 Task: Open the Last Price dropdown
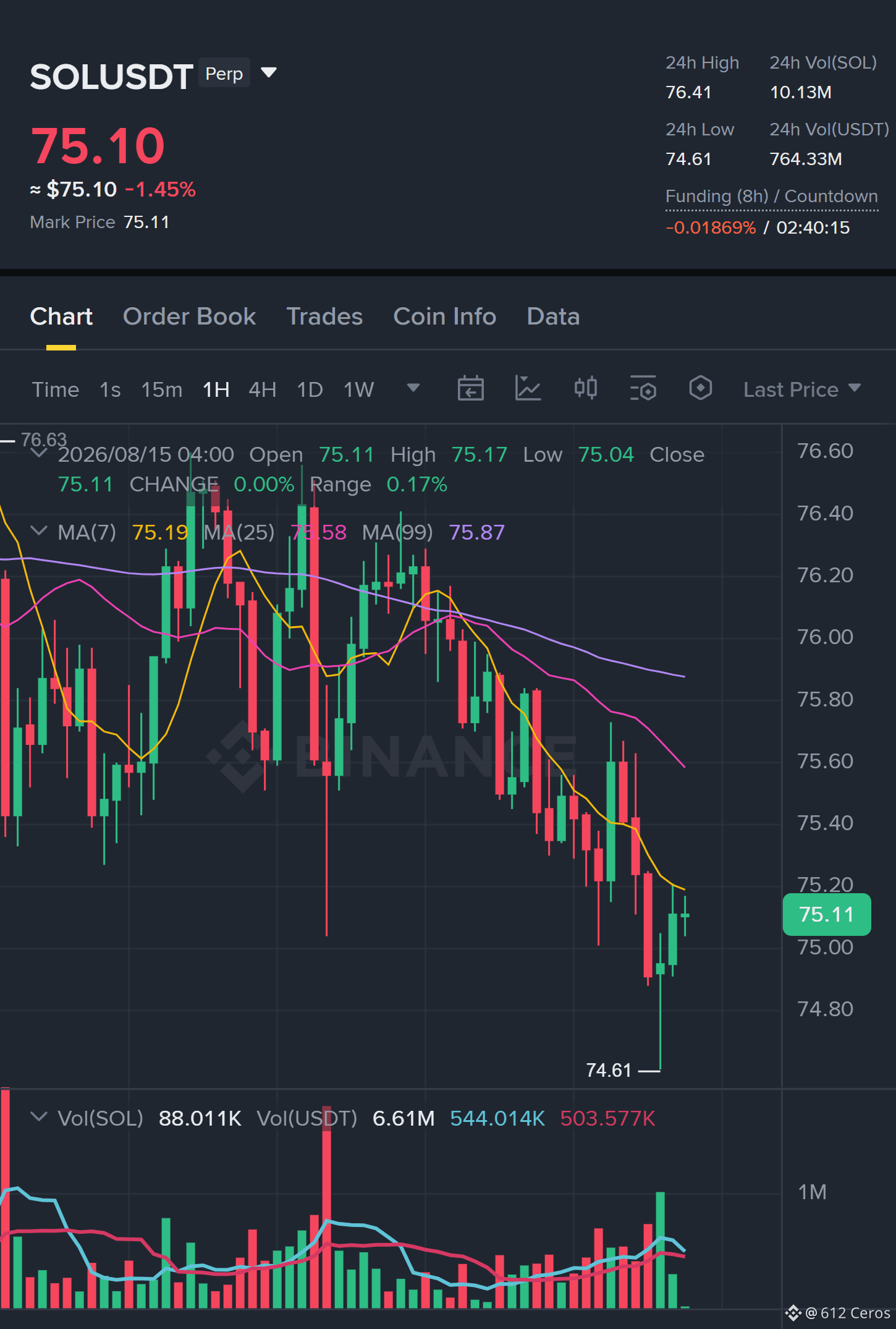[802, 389]
